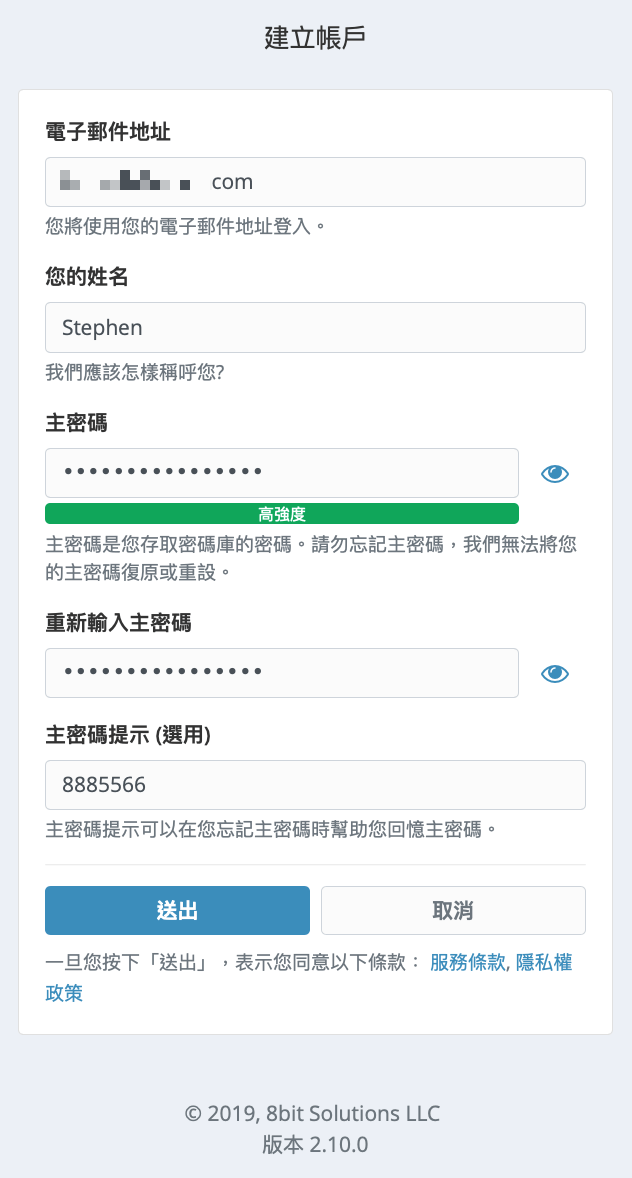This screenshot has height=1178, width=632.
Task: Click the 重新輸入主密碼 password field
Action: click(282, 673)
